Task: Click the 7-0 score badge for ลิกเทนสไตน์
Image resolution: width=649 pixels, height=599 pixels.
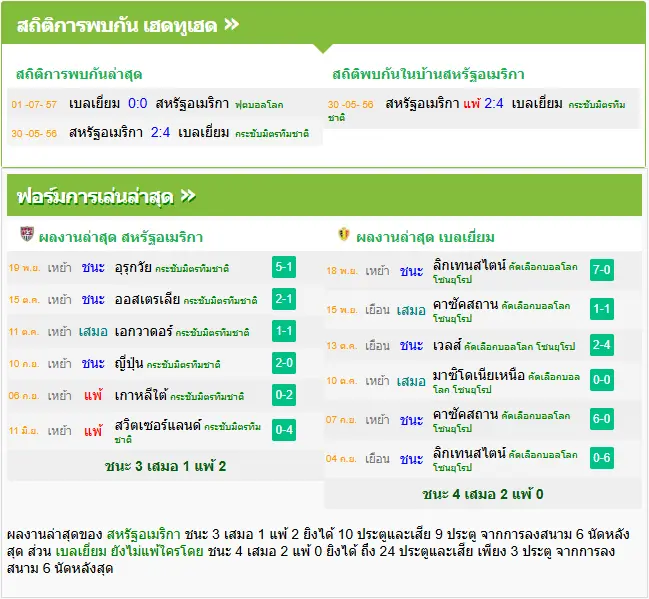Action: (602, 270)
